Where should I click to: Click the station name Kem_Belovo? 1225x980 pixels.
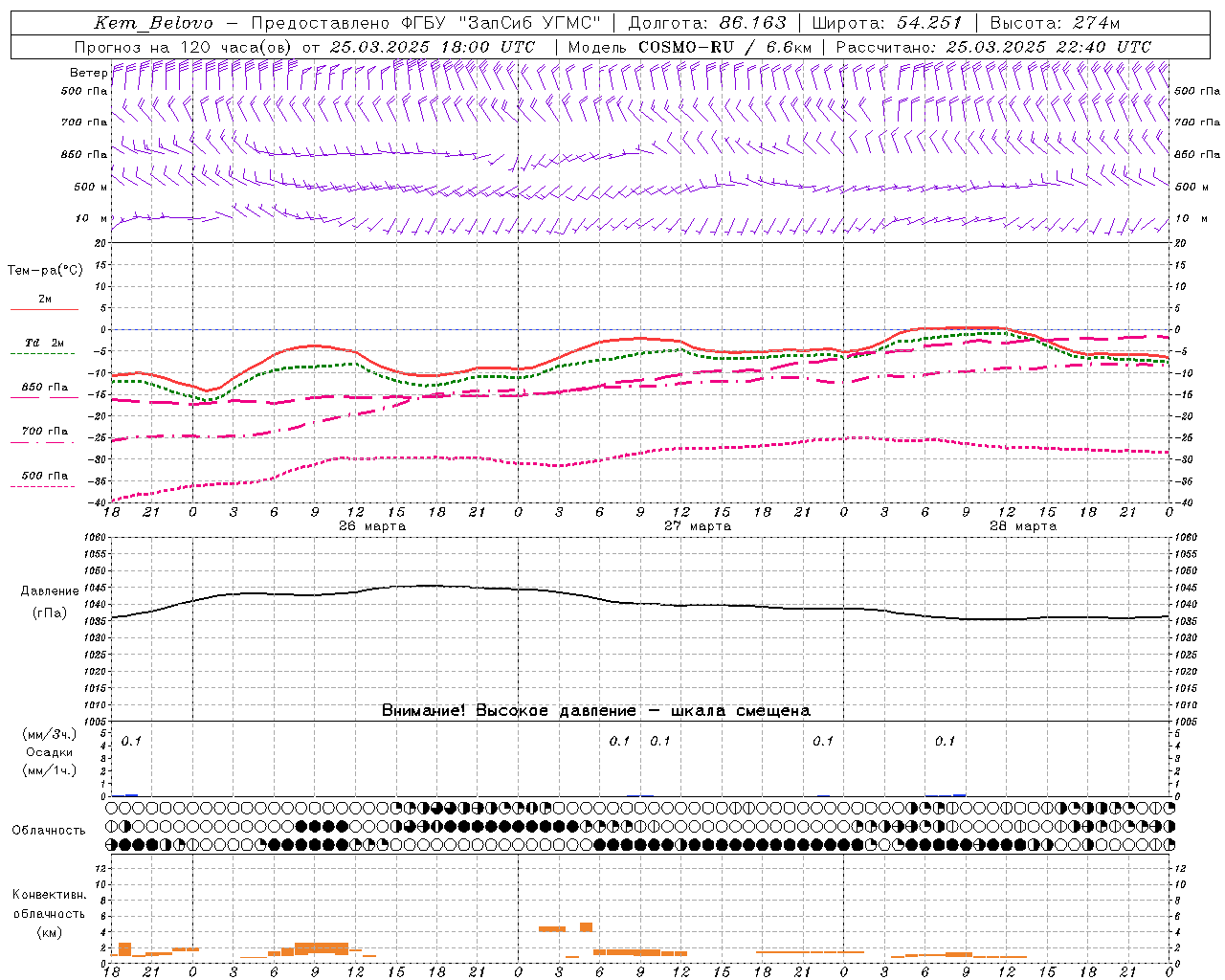153,23
